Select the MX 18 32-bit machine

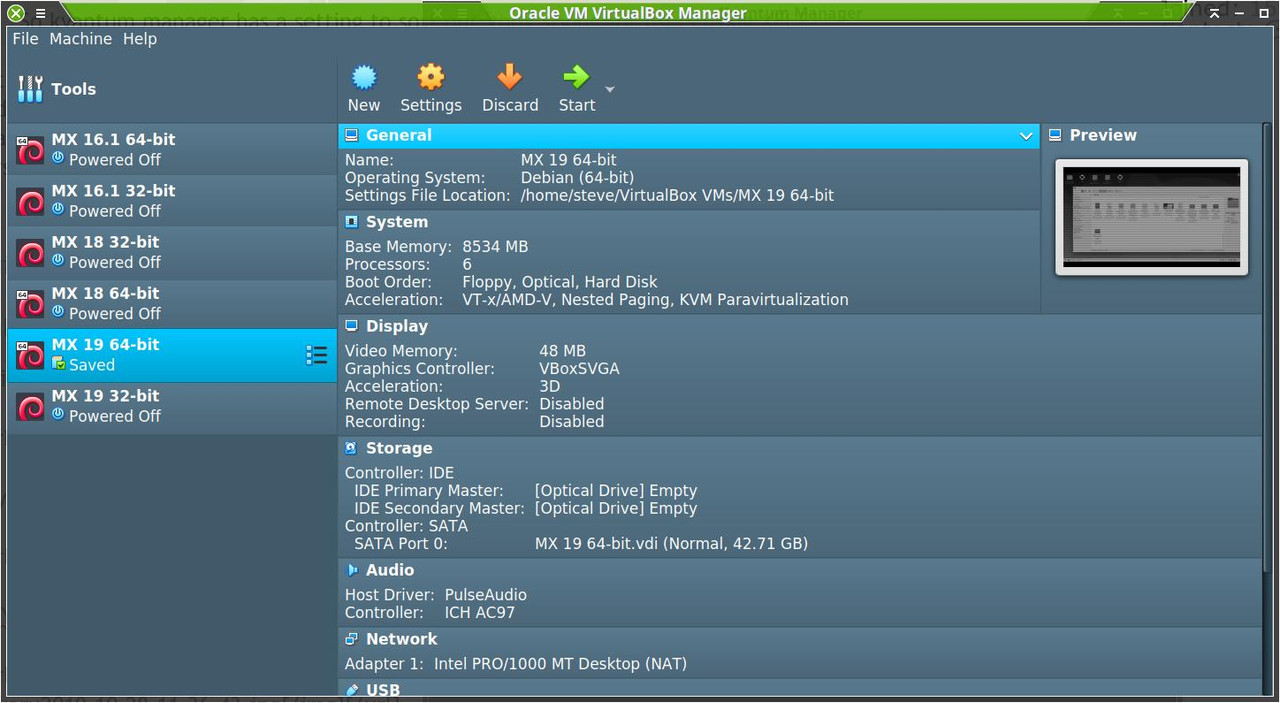pyautogui.click(x=172, y=252)
